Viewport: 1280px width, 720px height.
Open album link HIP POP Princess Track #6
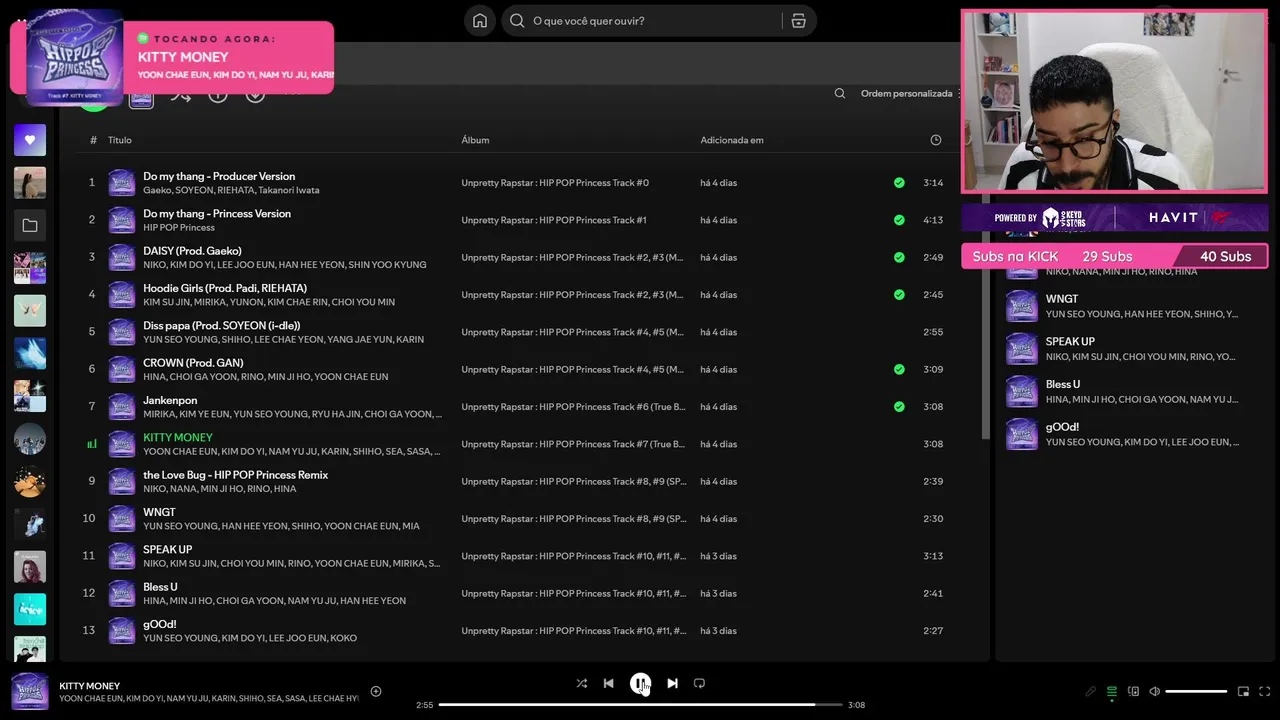click(x=573, y=407)
